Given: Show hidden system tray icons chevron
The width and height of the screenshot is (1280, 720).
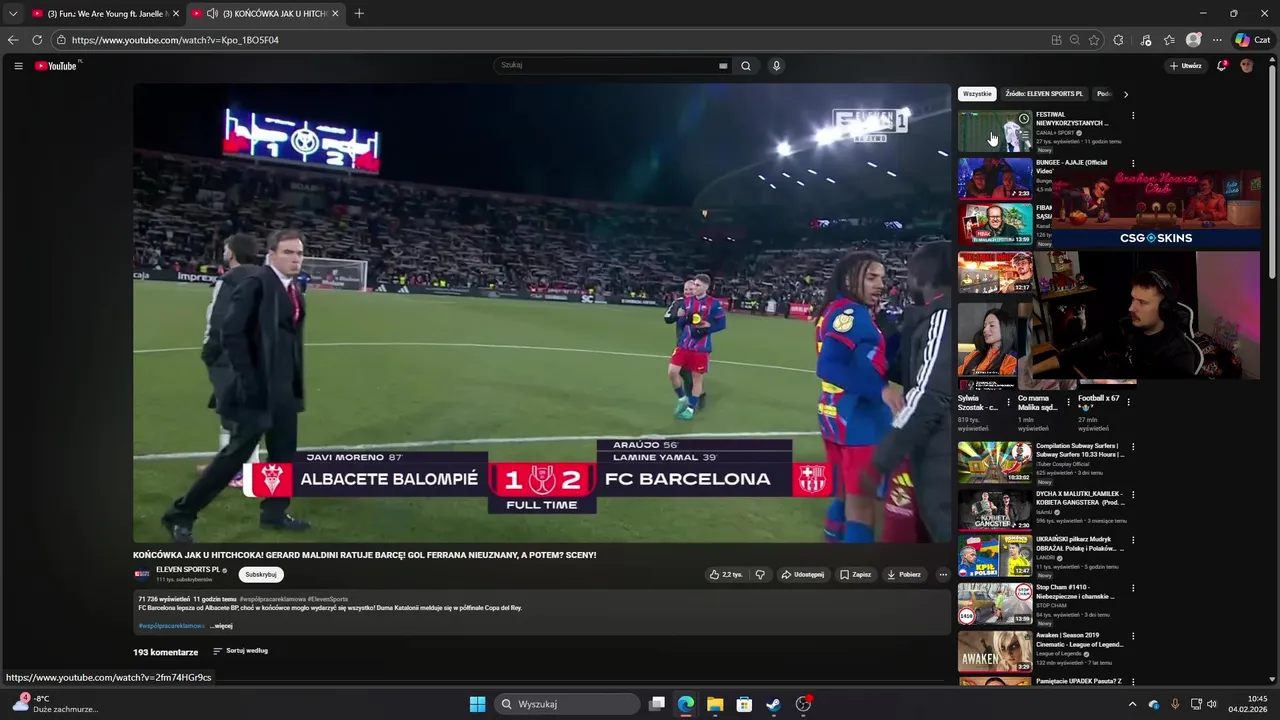Looking at the screenshot, I should 1132,704.
